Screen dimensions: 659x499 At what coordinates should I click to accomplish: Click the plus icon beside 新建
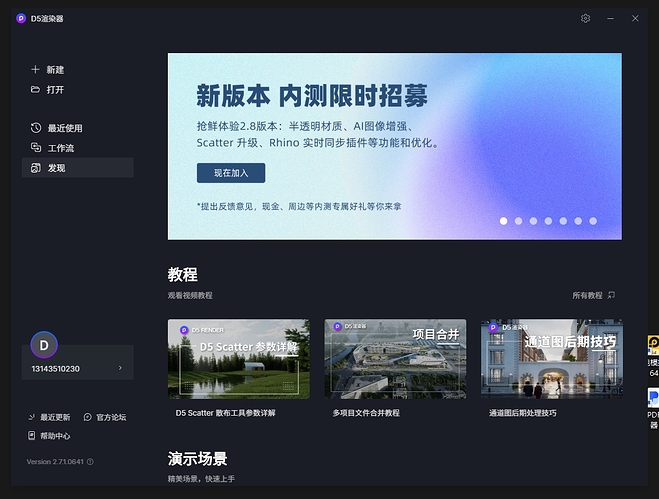[x=35, y=69]
